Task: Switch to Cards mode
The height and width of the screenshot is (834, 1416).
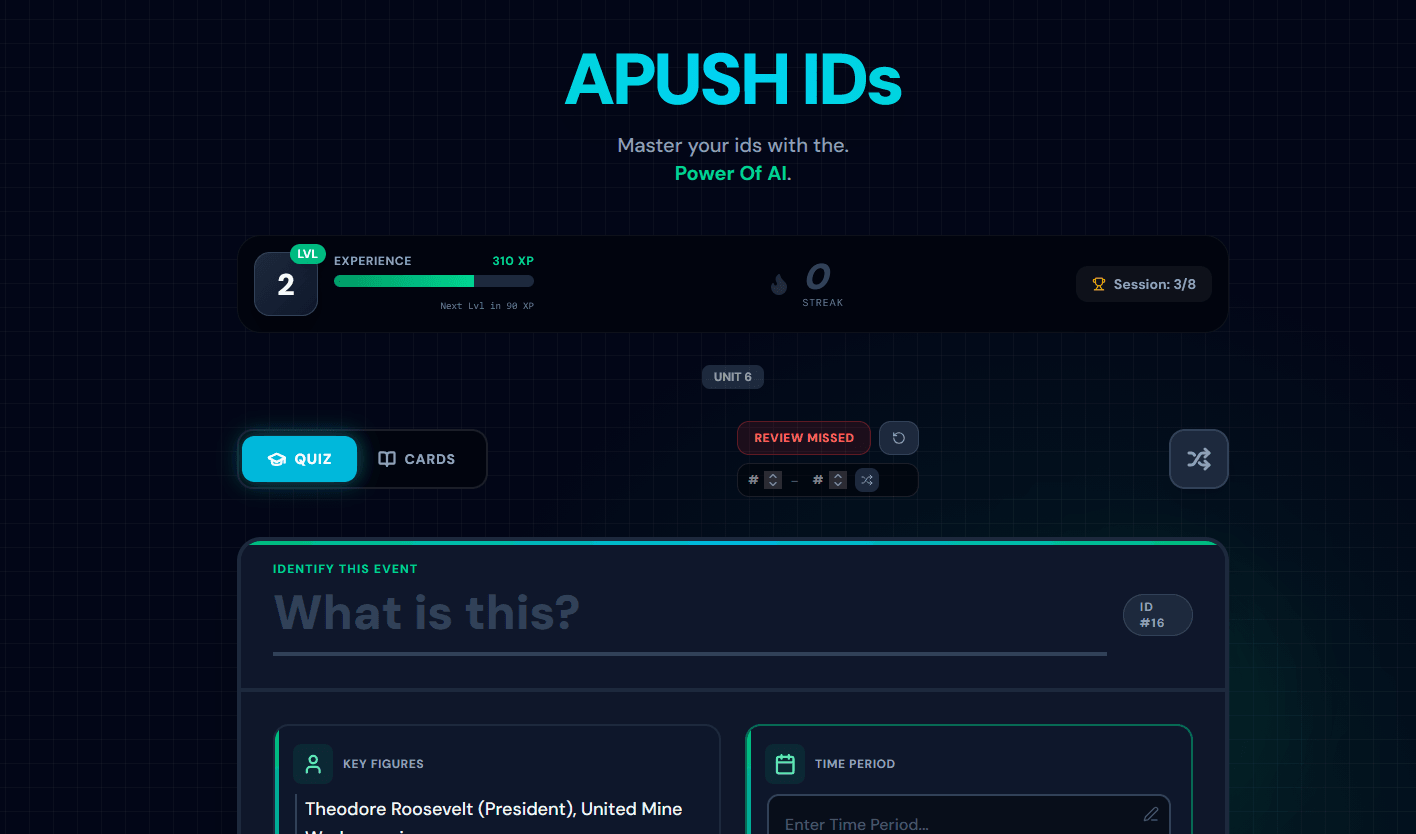Action: tap(417, 459)
